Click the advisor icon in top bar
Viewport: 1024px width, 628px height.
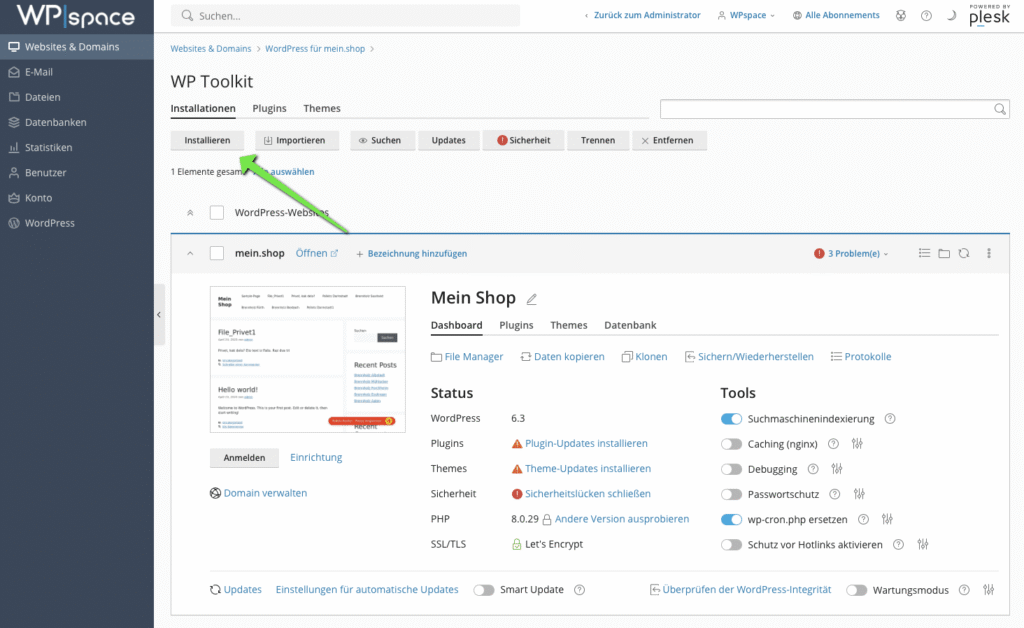(x=901, y=16)
